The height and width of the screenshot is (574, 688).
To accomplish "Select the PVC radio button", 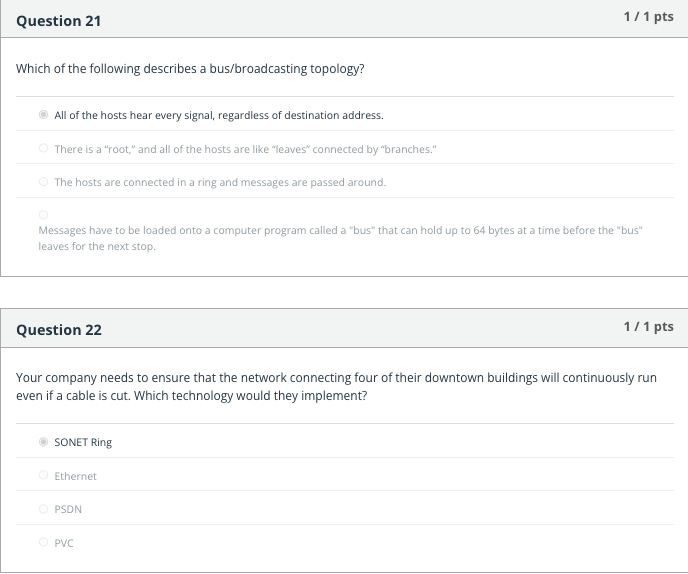I will [x=43, y=542].
